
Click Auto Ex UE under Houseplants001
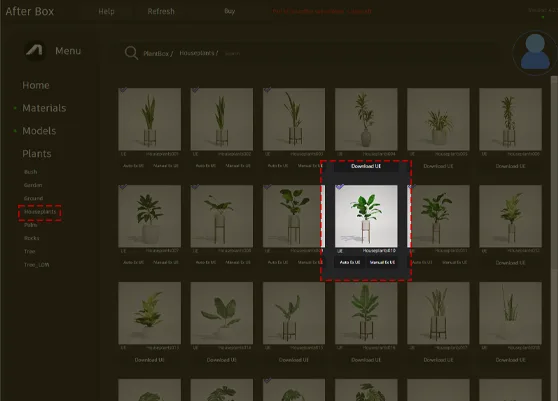[x=133, y=166]
